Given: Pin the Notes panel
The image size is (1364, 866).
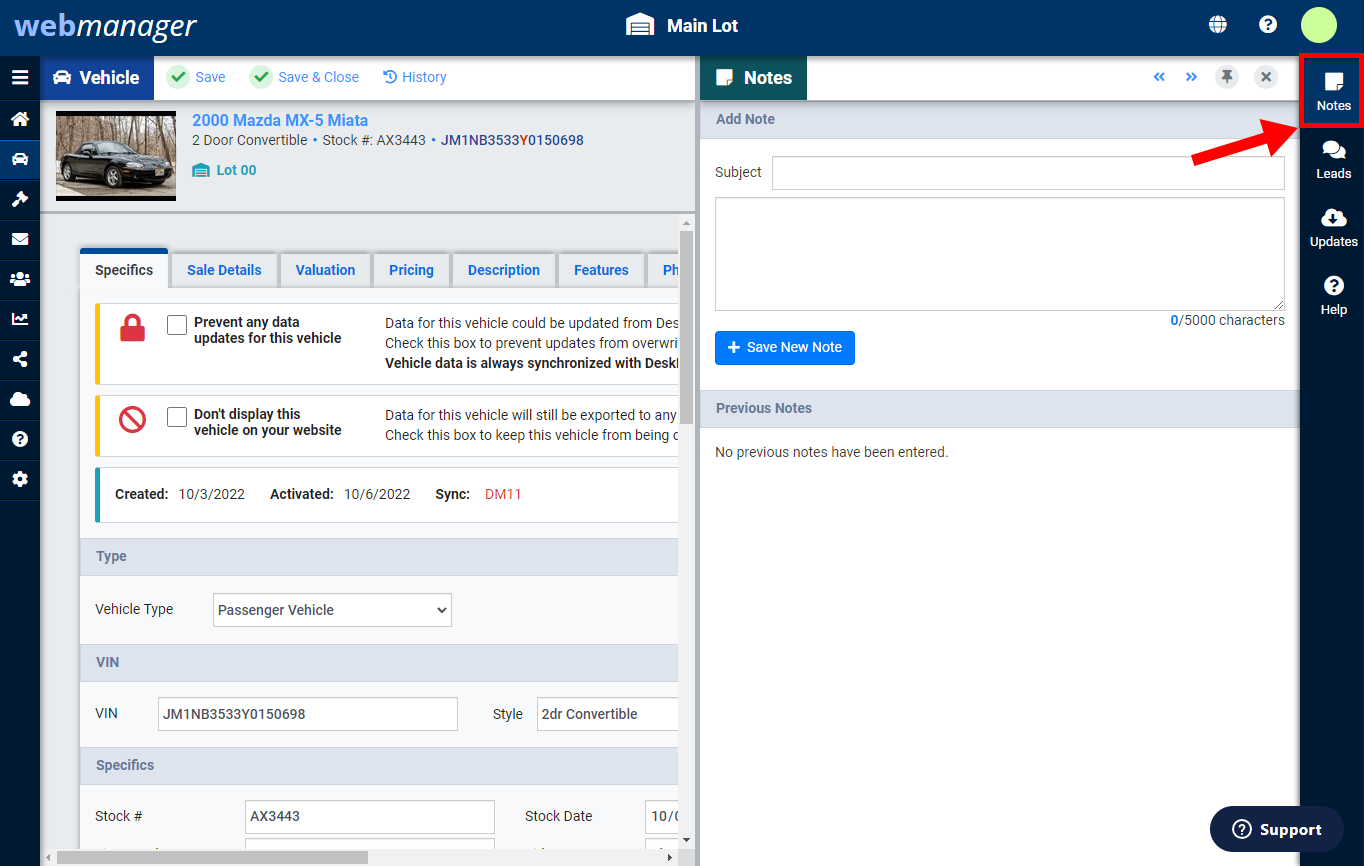Looking at the screenshot, I should pos(1227,77).
